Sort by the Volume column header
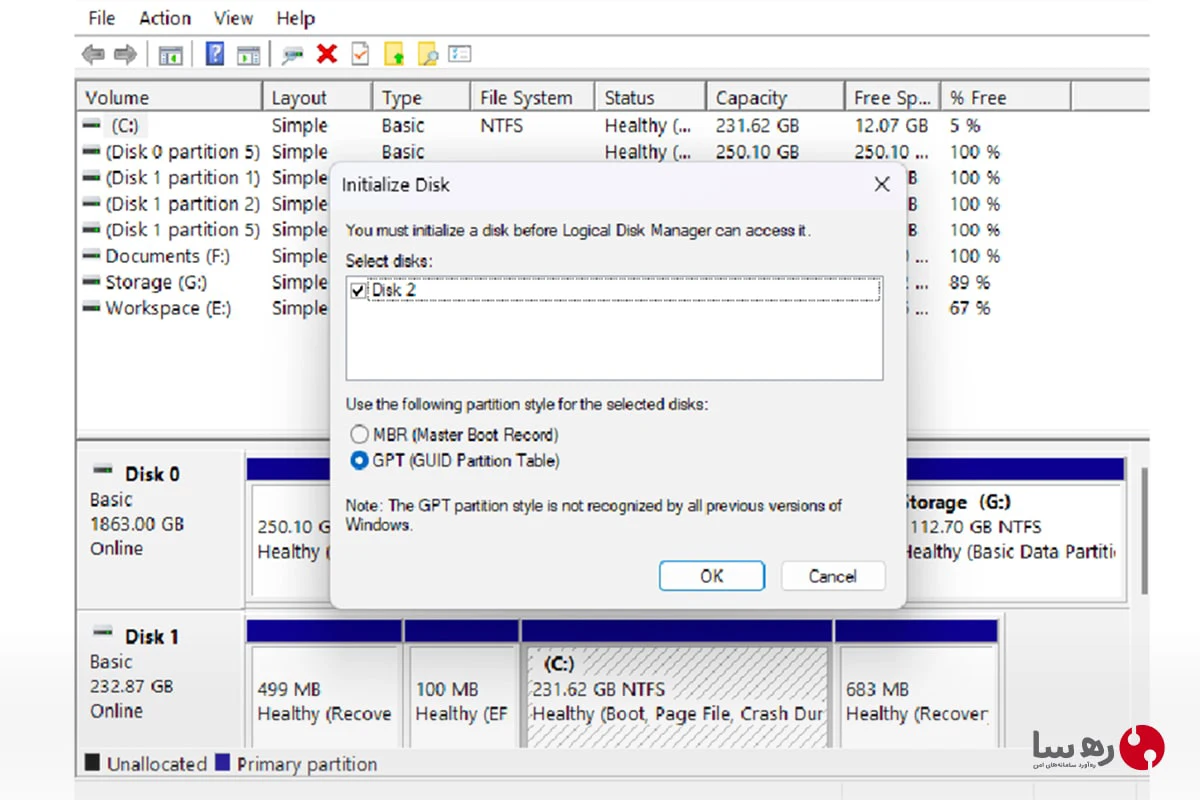The width and height of the screenshot is (1200, 800). tap(169, 97)
